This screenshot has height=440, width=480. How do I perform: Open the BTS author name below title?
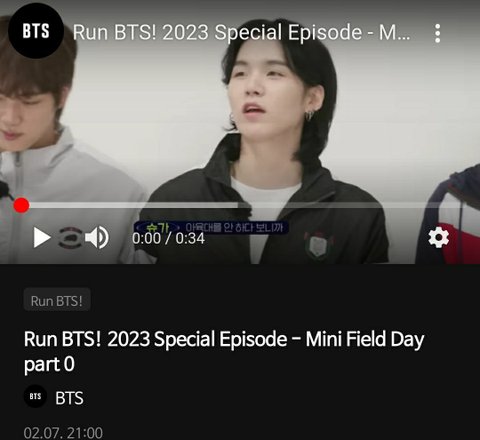pyautogui.click(x=69, y=398)
